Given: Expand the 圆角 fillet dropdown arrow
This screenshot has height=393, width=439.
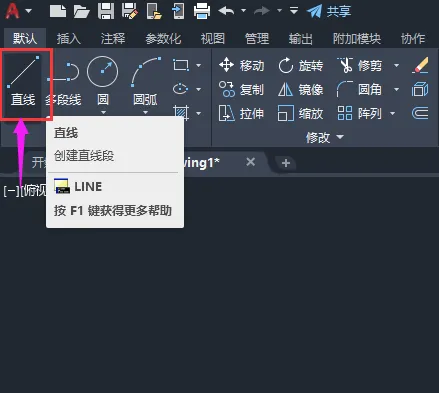Looking at the screenshot, I should [x=396, y=89].
